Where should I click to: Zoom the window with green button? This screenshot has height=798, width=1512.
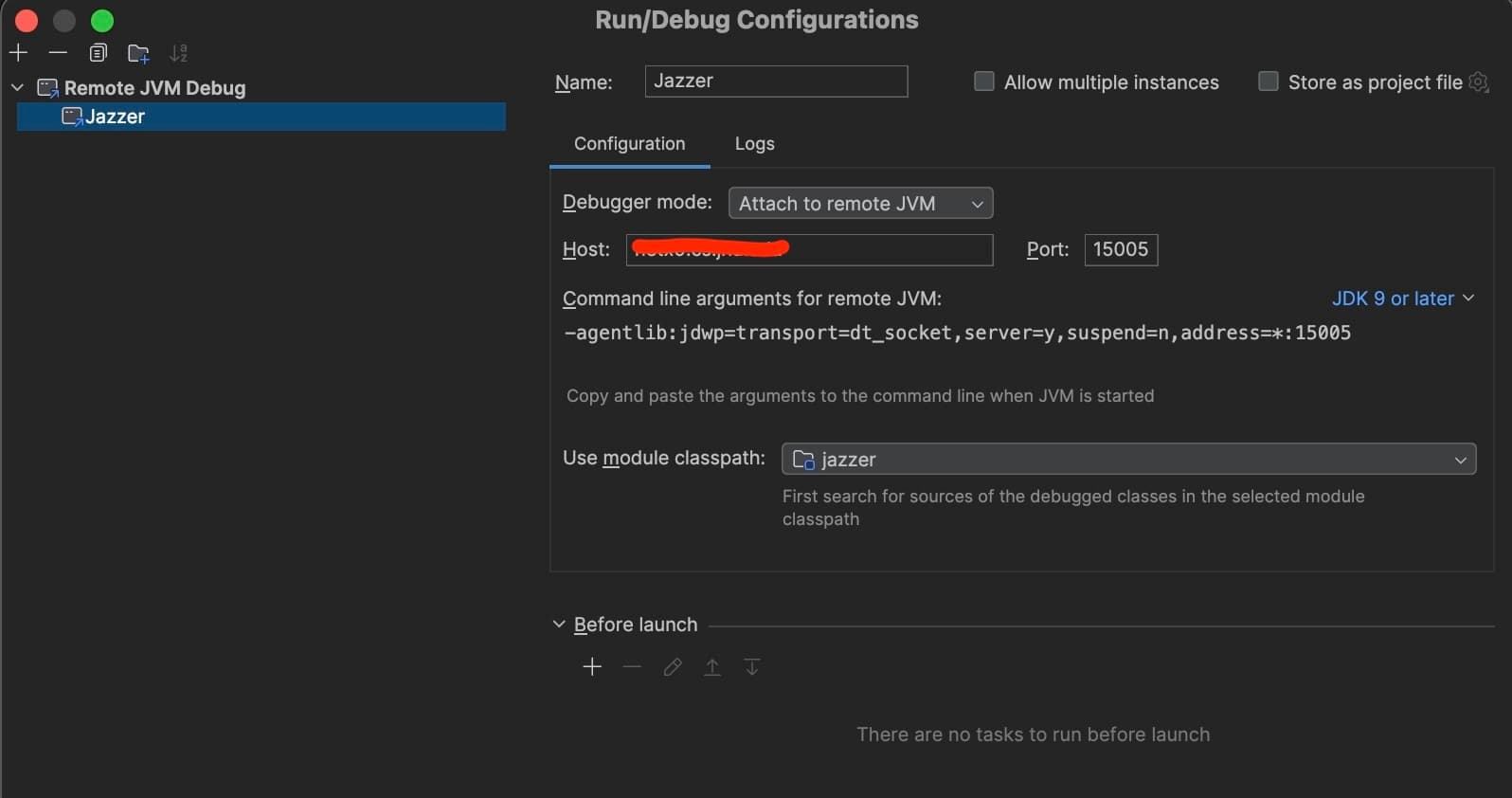tap(102, 20)
